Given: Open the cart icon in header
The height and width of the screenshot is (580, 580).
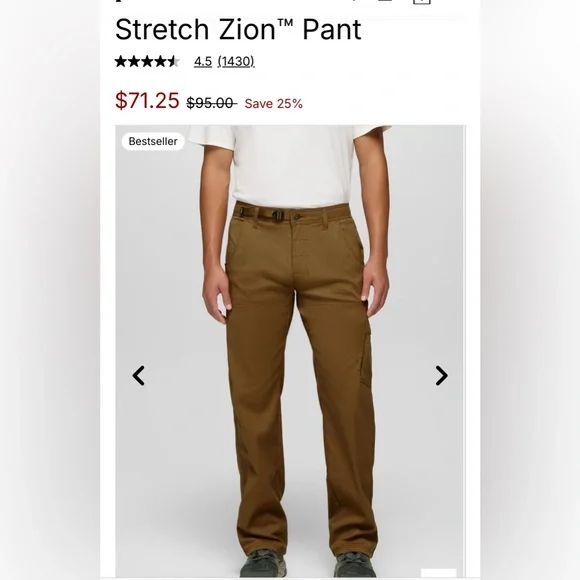Looking at the screenshot, I should tap(422, 2).
